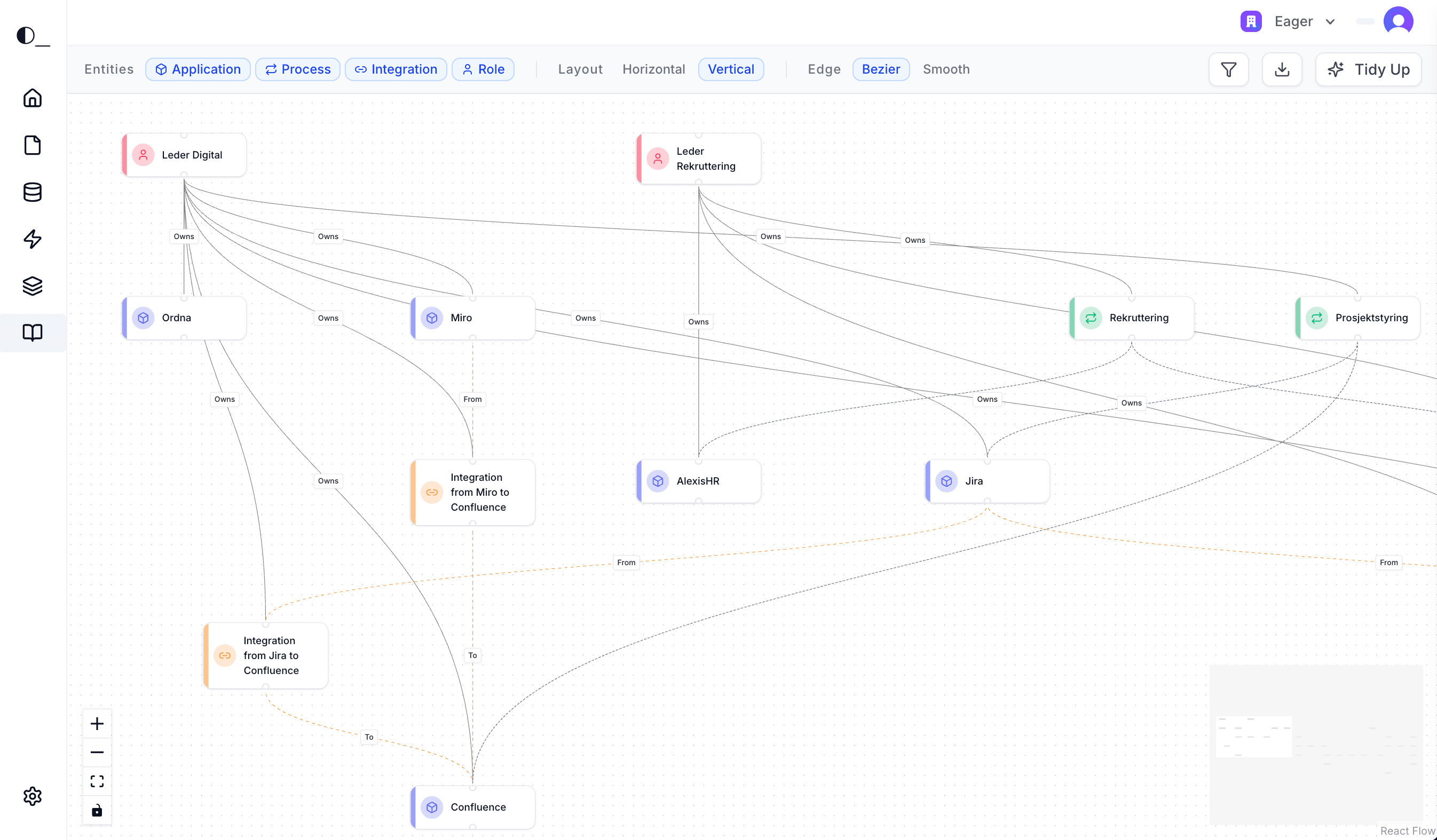Toggle the Process entity filter

[x=298, y=69]
